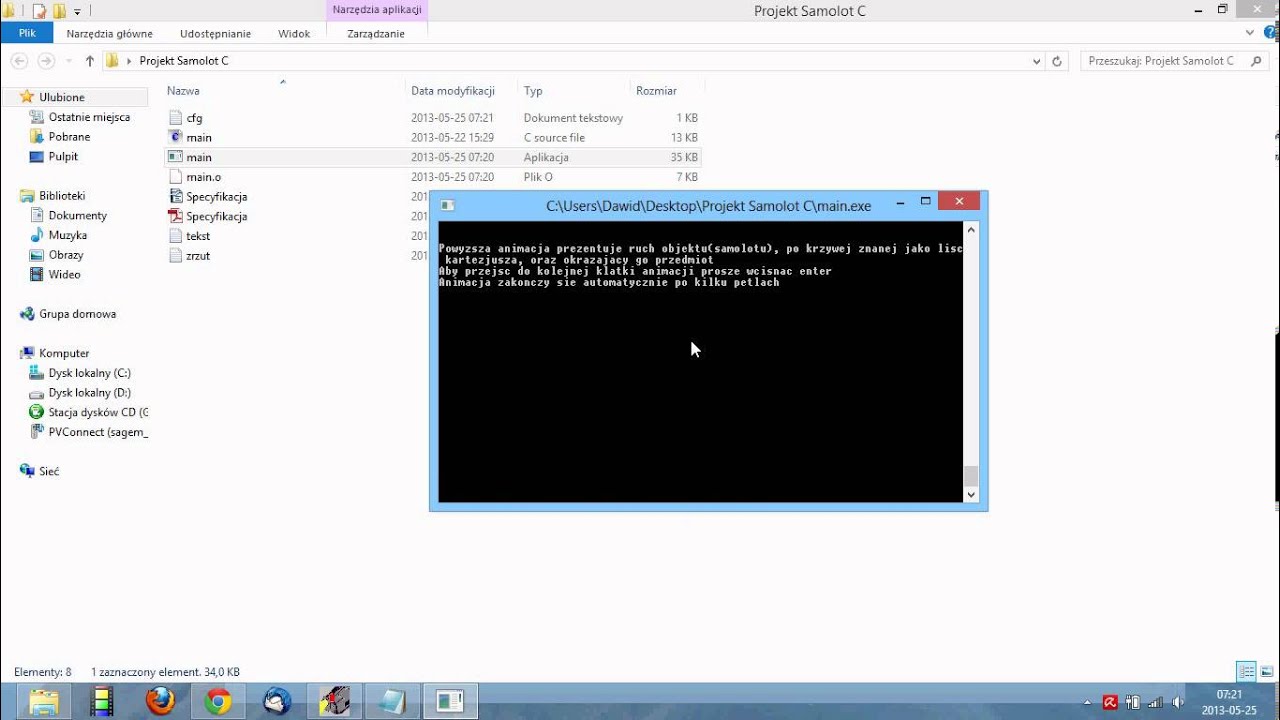Open Firefox from the taskbar

(x=160, y=702)
